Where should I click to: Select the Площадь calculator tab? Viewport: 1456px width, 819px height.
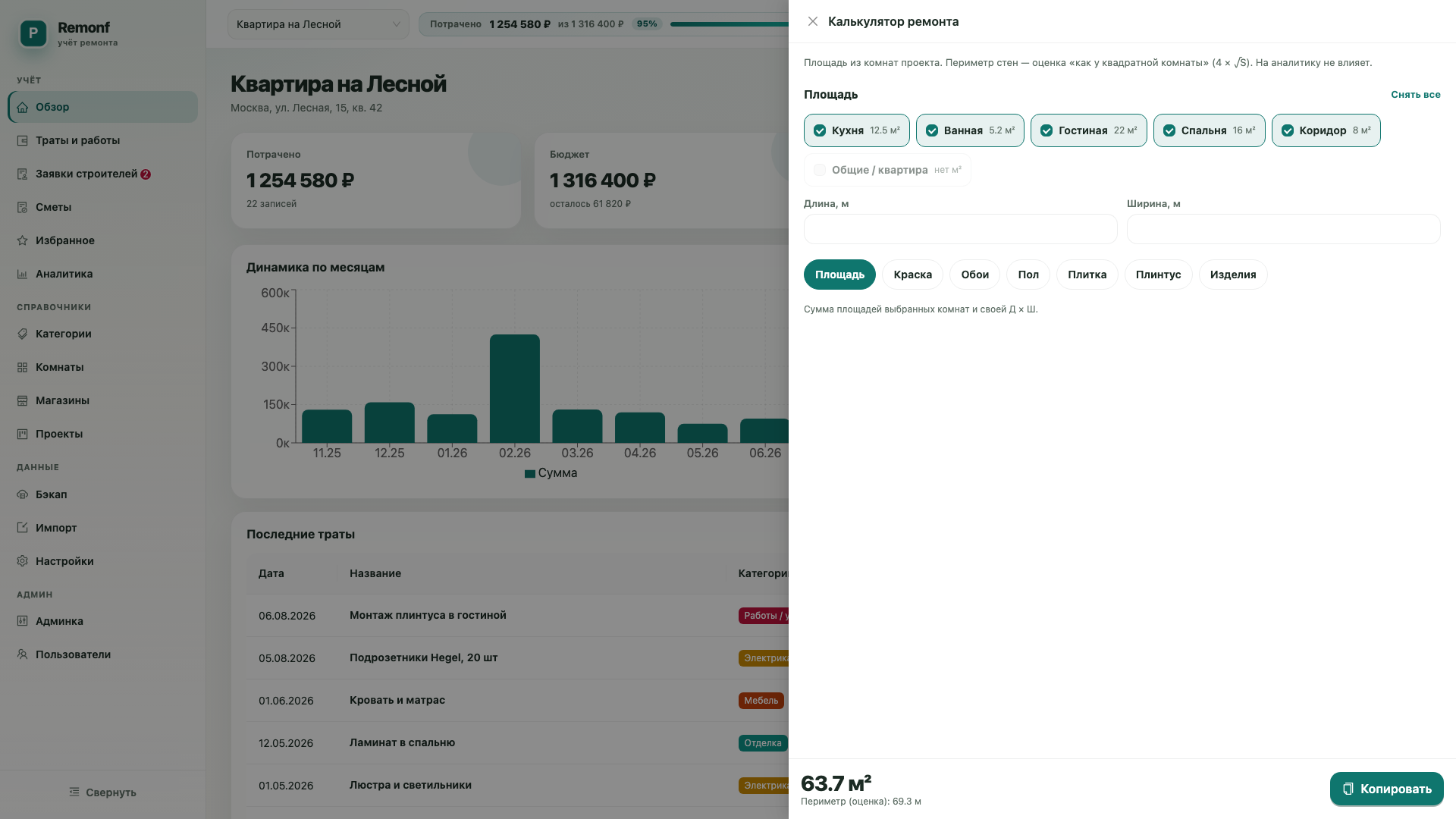839,275
